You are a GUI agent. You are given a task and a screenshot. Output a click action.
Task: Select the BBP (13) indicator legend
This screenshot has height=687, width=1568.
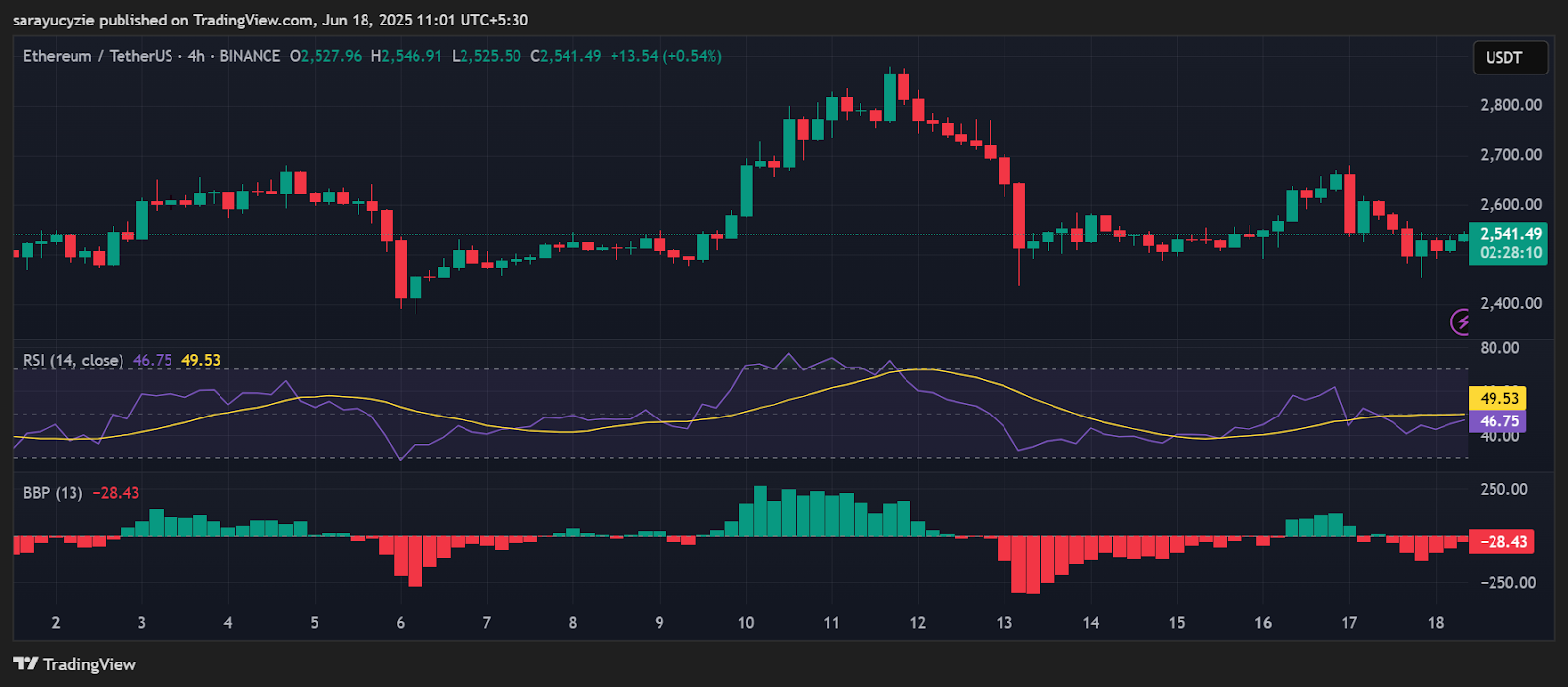pos(53,493)
